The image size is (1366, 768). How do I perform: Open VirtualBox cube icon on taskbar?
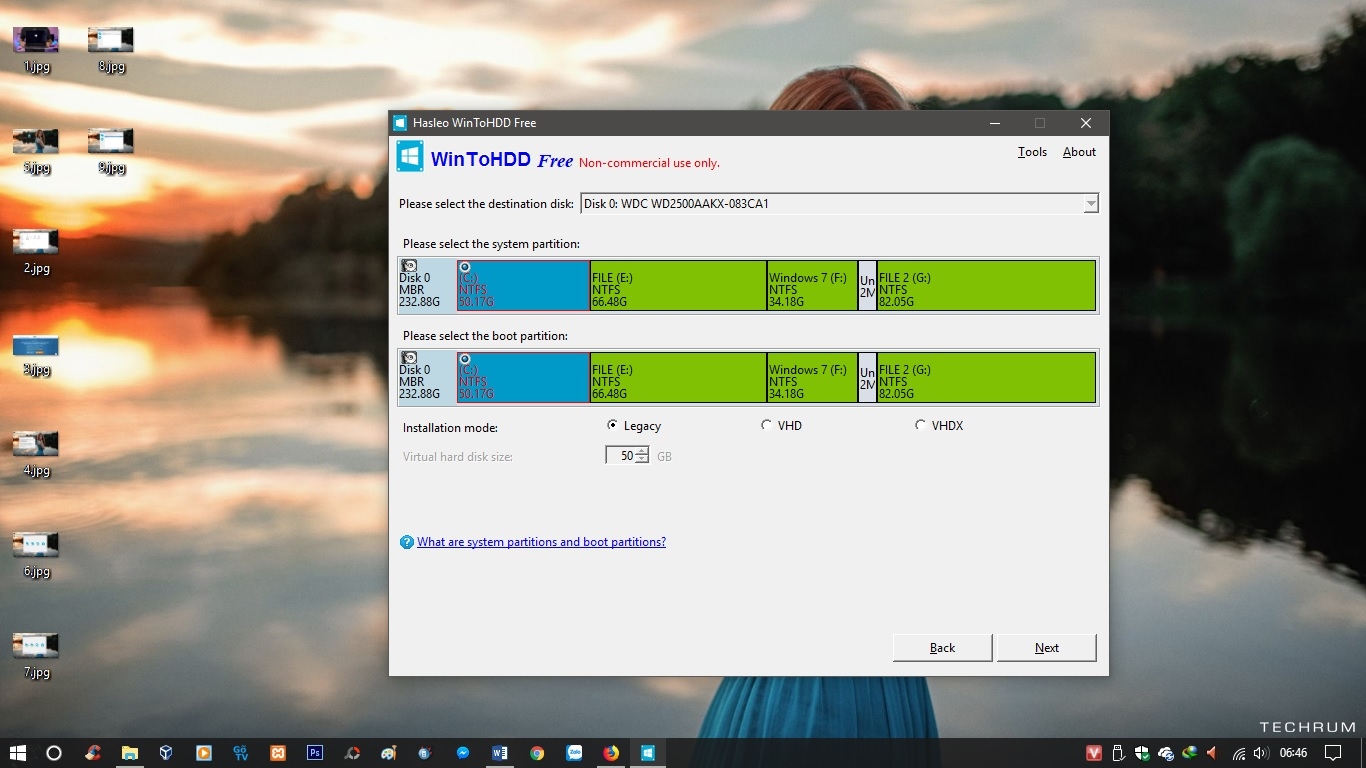pos(167,753)
